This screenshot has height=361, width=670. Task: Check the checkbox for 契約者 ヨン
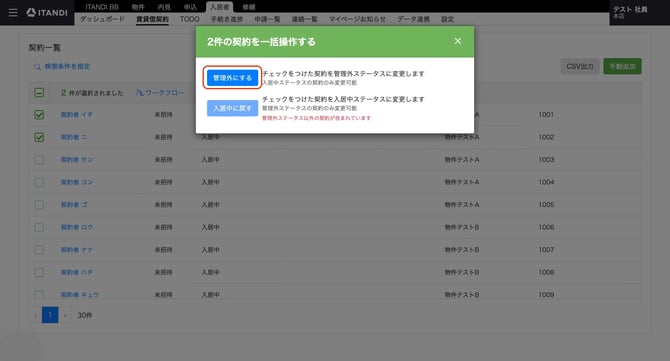click(x=39, y=182)
